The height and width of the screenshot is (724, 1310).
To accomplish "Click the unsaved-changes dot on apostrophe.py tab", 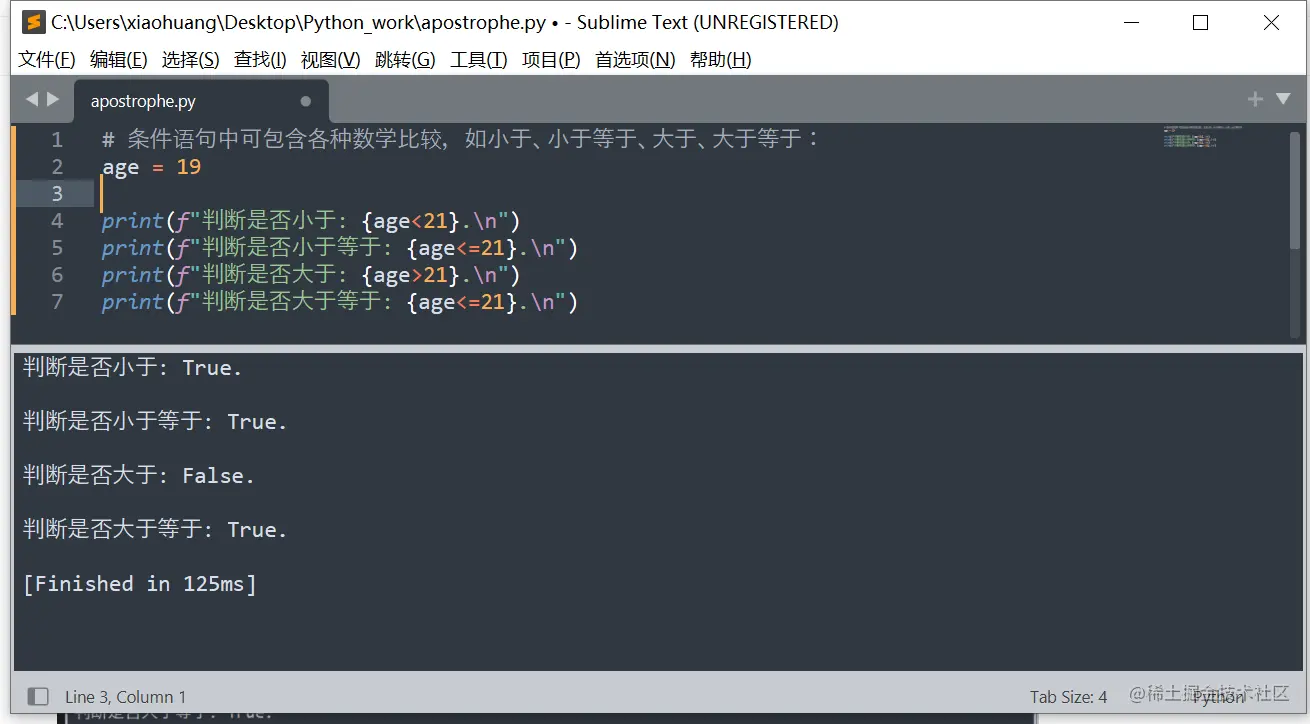I will coord(305,101).
